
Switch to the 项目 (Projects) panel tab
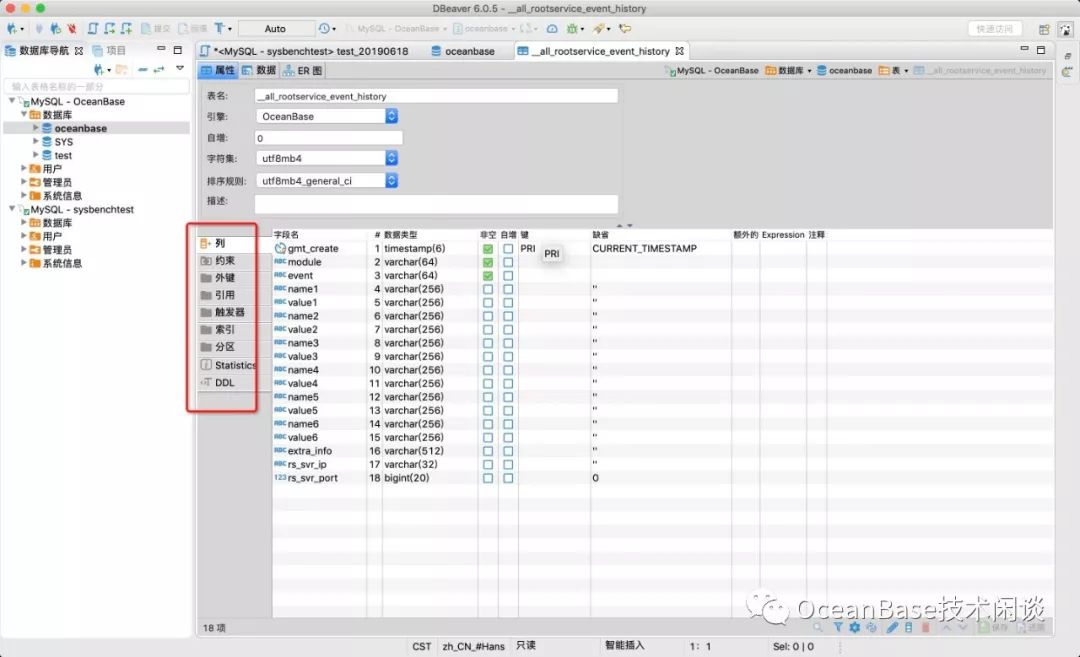[x=110, y=50]
